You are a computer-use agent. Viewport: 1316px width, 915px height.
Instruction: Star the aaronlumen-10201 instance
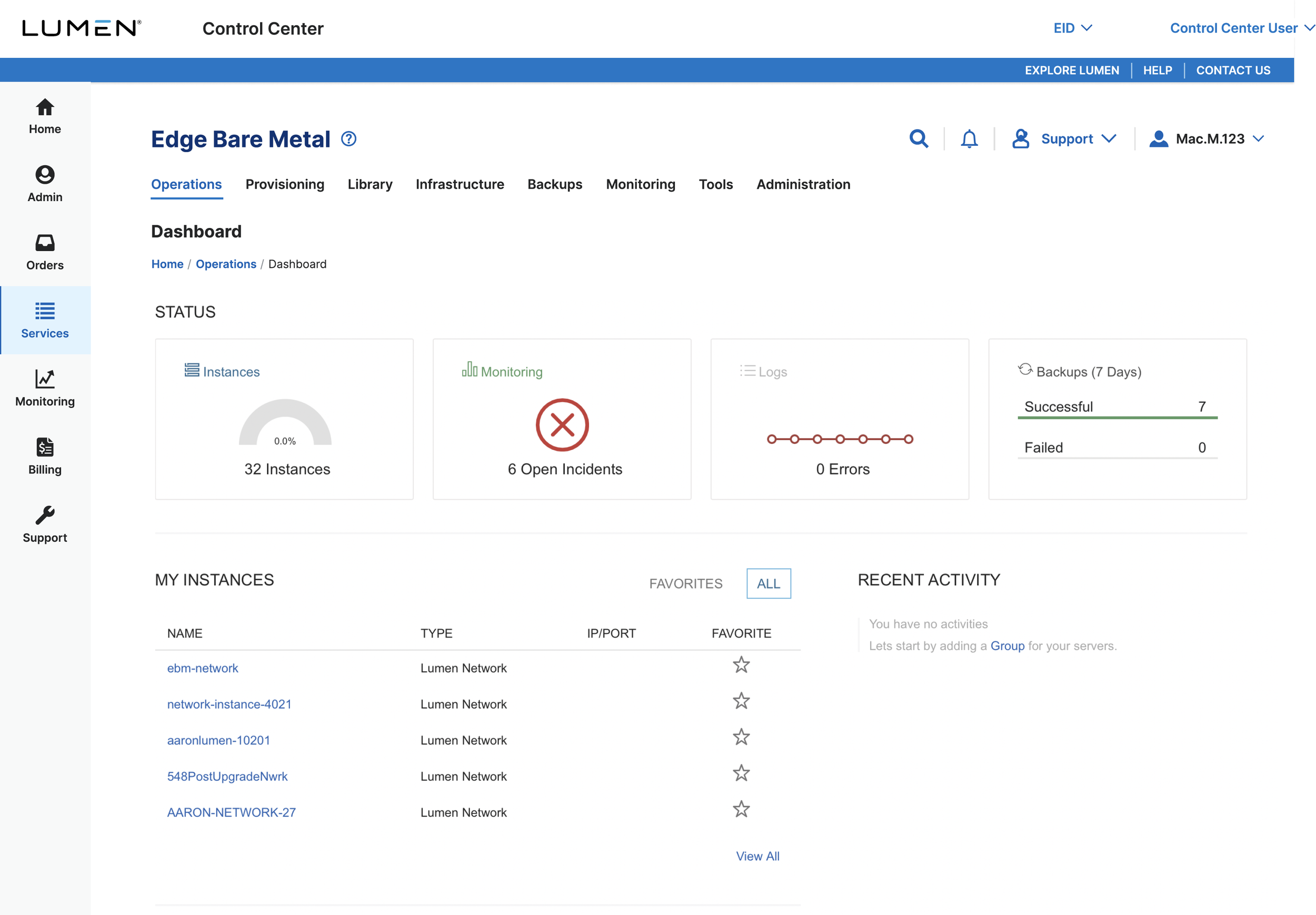[x=741, y=737]
